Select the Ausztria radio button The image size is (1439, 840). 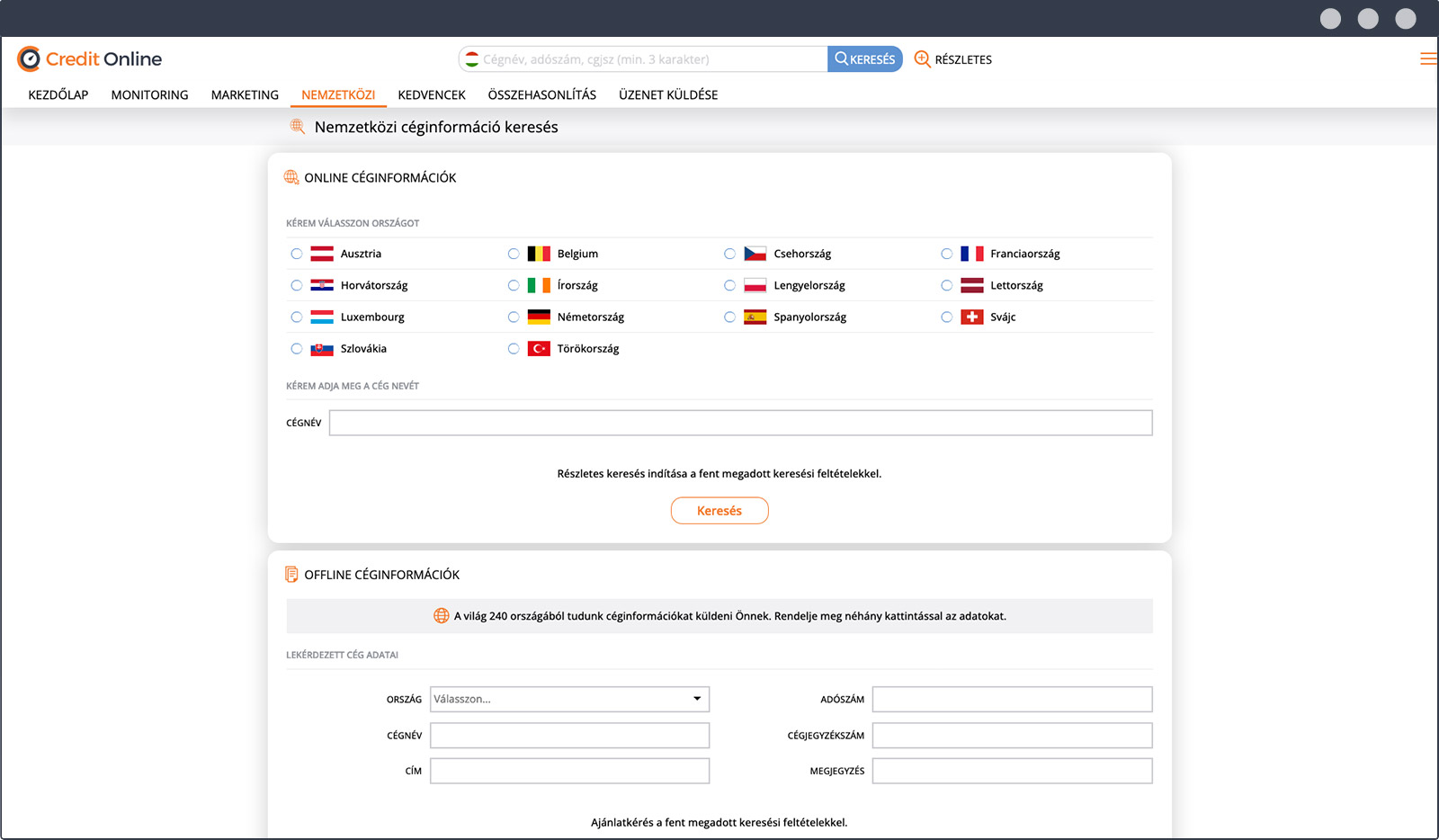click(x=297, y=255)
